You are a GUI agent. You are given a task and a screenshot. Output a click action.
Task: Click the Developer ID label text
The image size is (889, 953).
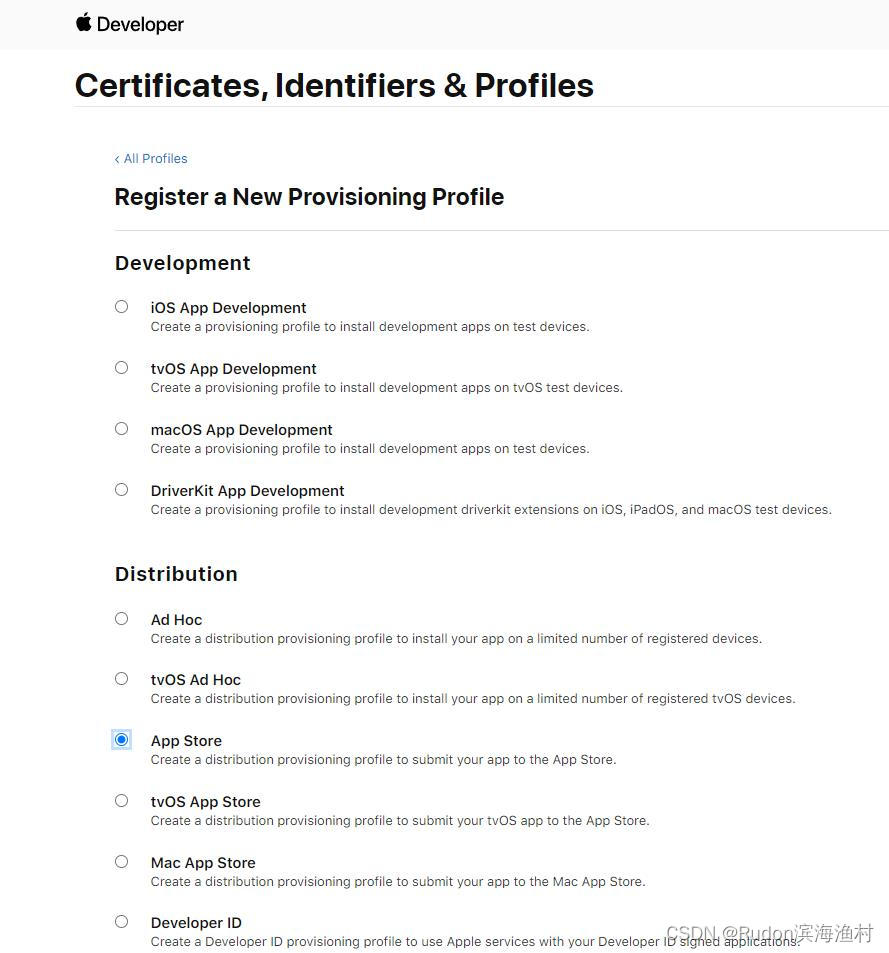coord(196,923)
